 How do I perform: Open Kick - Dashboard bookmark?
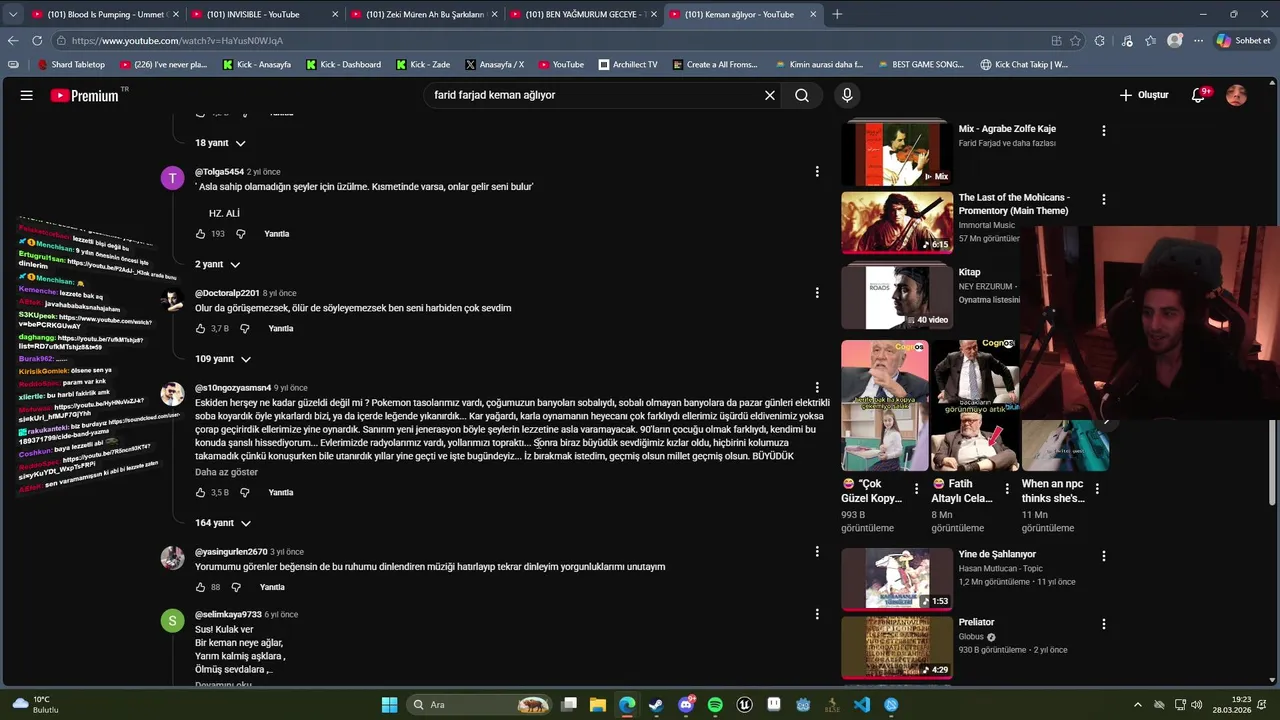pos(343,65)
